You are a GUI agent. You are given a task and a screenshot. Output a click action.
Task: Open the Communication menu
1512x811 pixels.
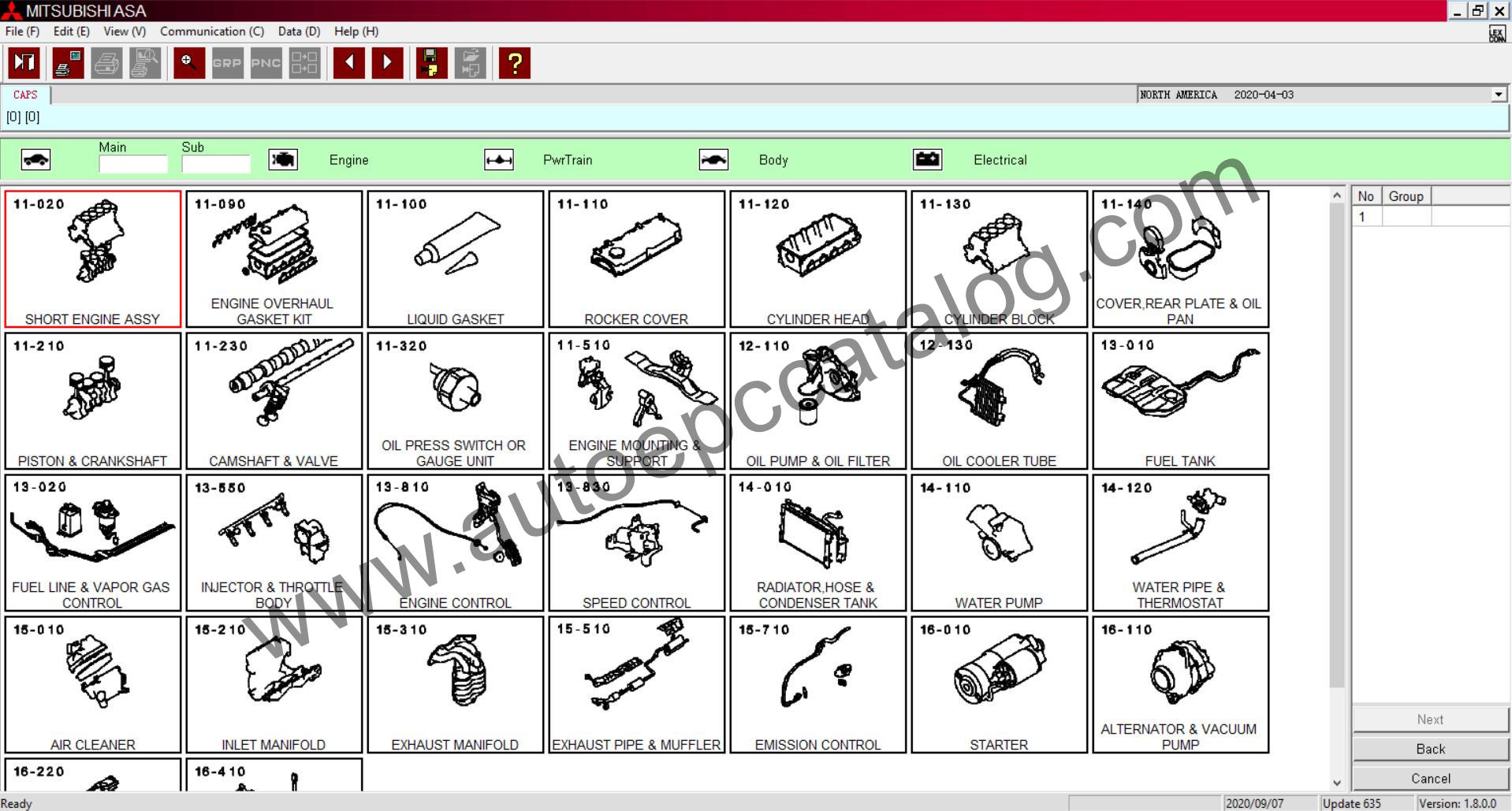tap(211, 32)
